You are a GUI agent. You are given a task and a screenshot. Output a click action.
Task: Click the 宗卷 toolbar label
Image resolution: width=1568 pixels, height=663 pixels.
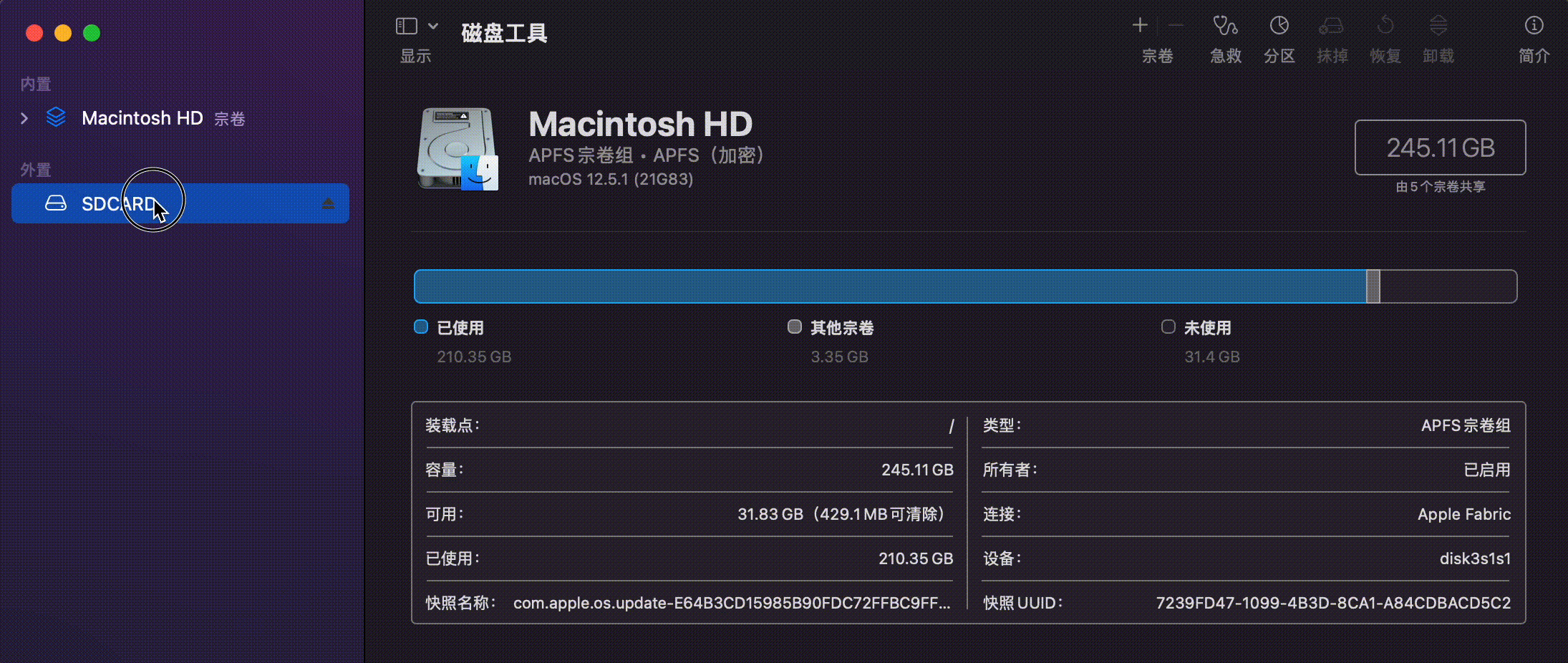(1157, 56)
